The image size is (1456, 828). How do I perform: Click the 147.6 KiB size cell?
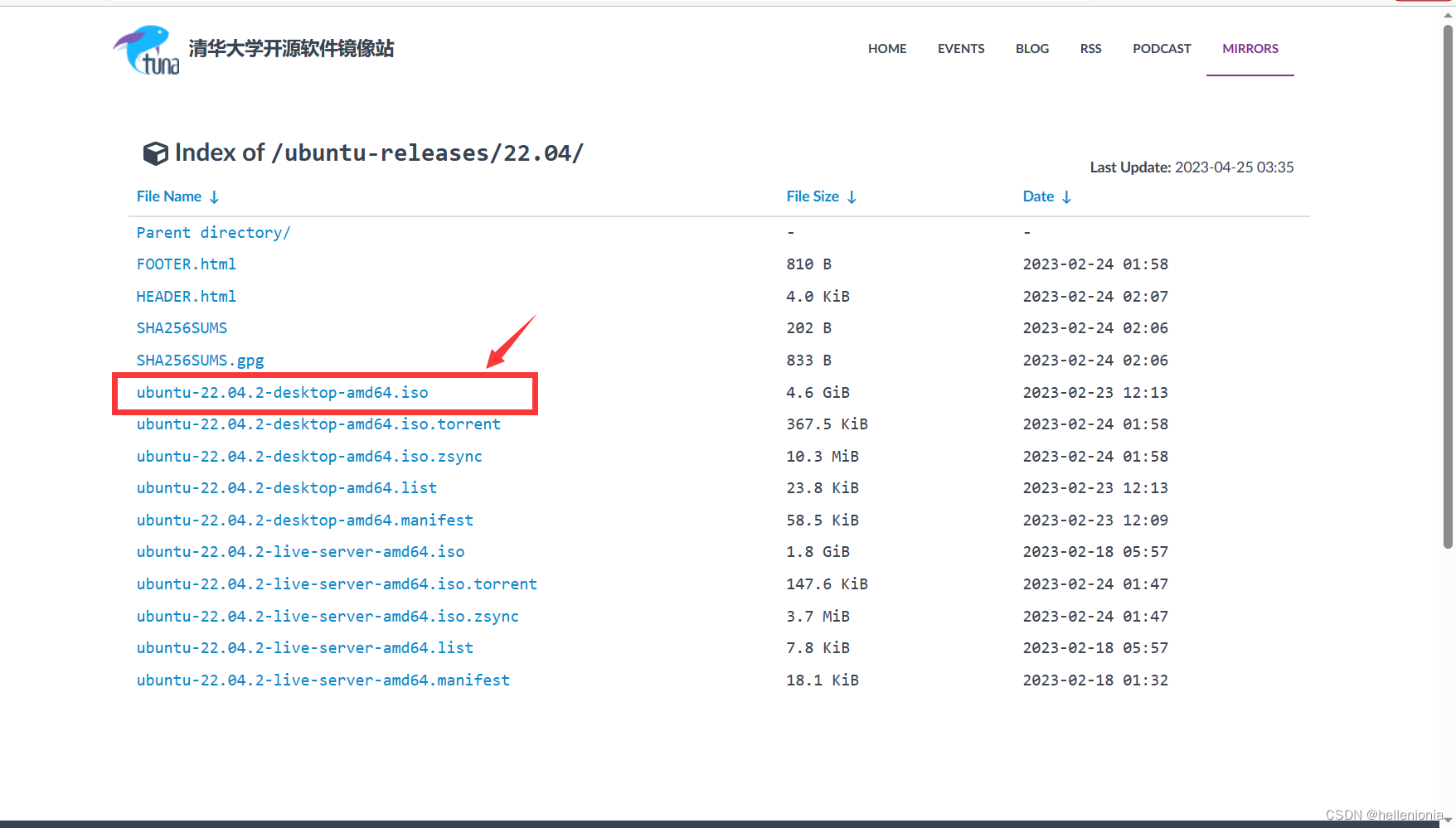click(827, 584)
